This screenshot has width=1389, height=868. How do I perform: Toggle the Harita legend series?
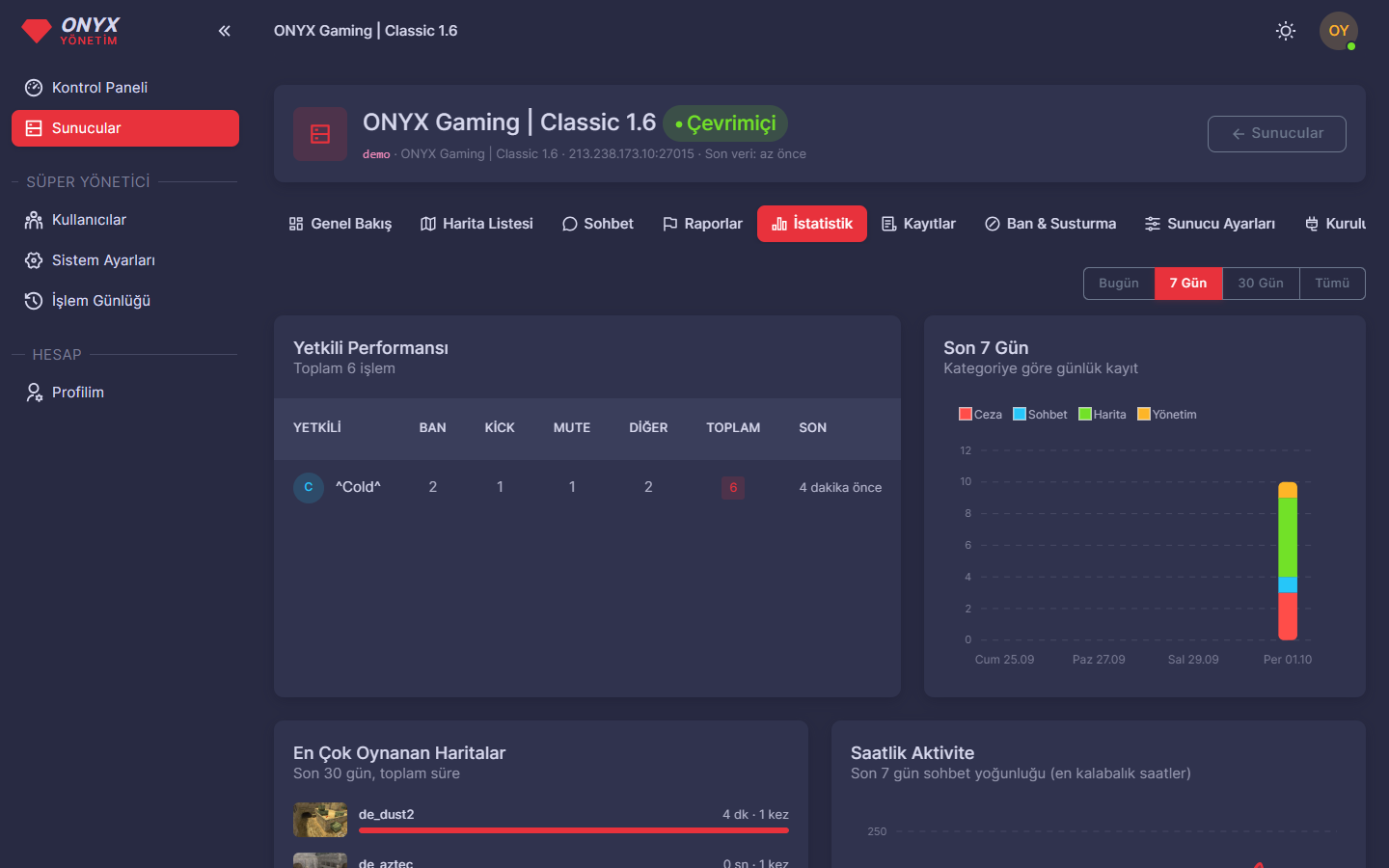coord(1103,415)
